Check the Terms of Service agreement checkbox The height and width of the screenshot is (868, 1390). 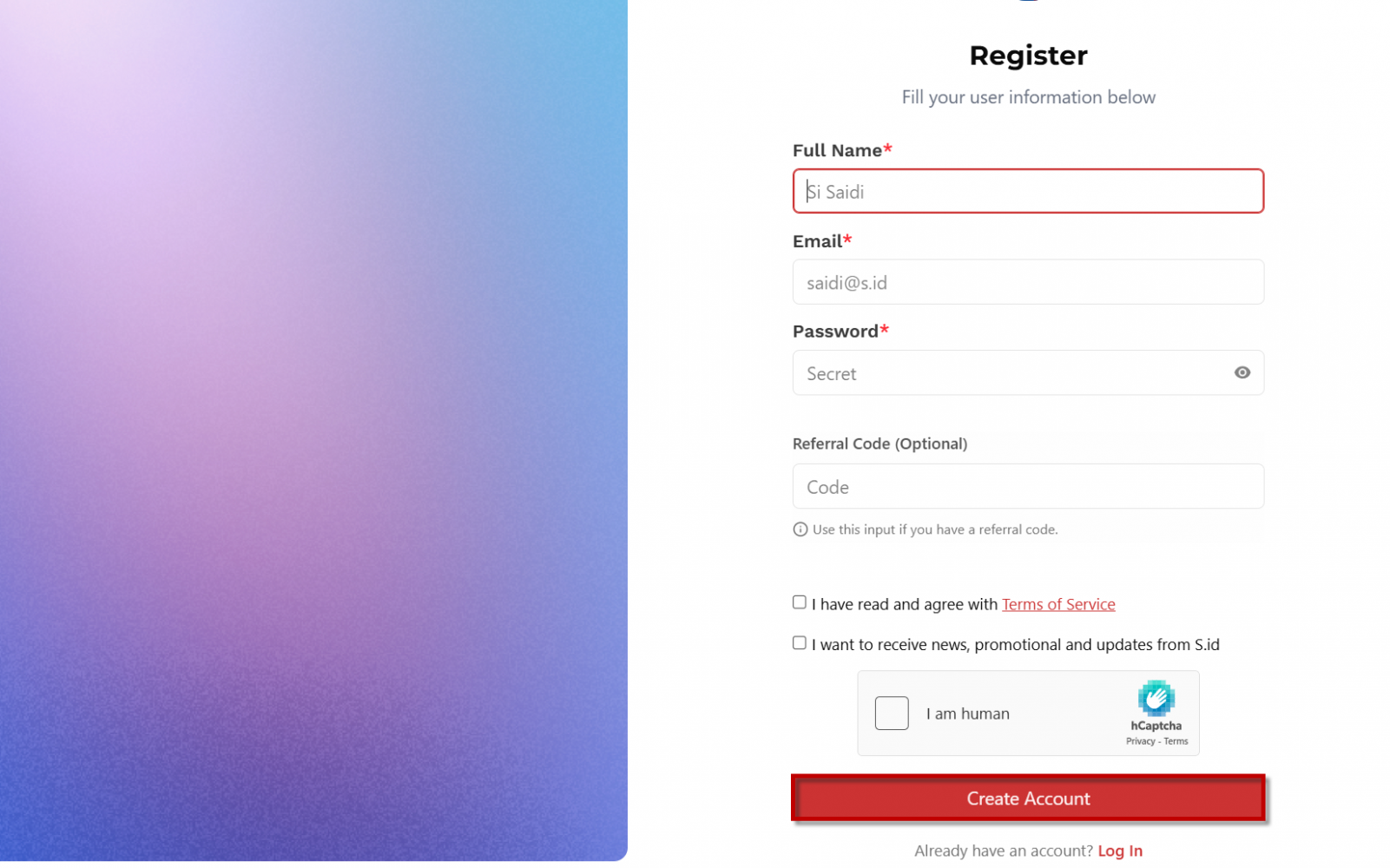pos(799,602)
